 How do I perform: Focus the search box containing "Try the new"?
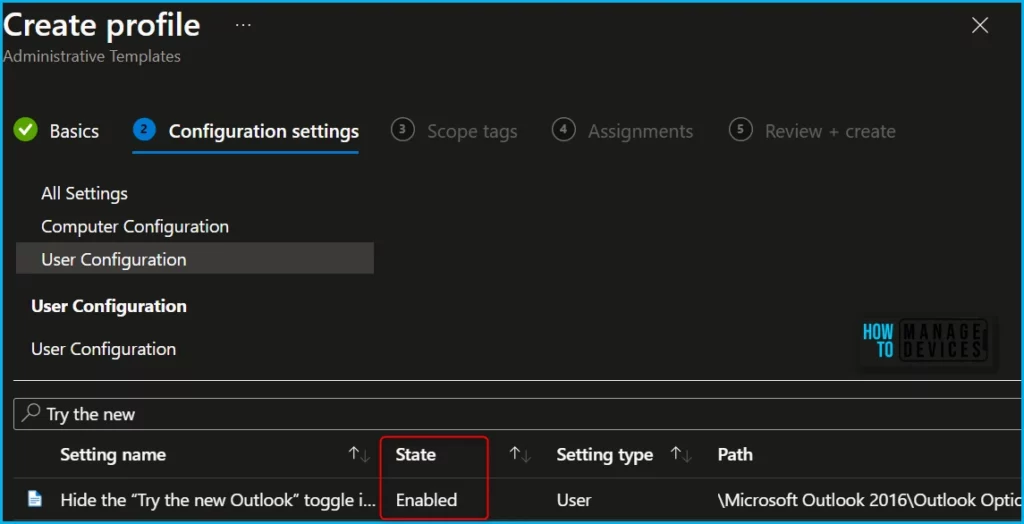pos(519,414)
